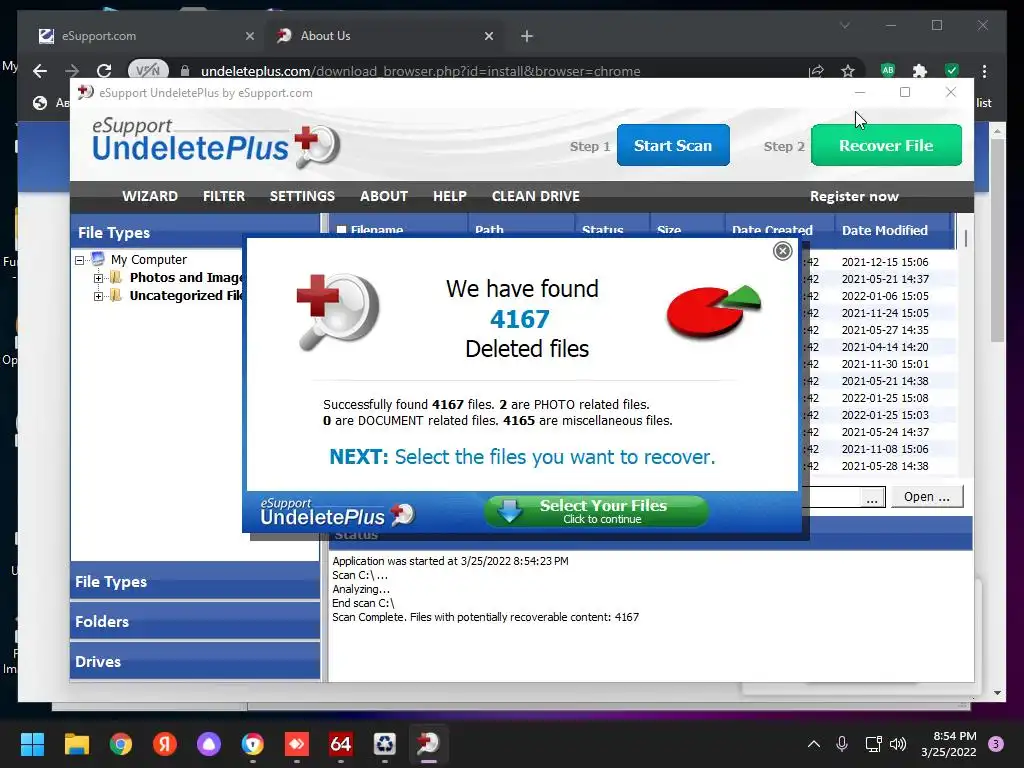Click the Select Your Files green button
1024x768 pixels.
point(596,511)
